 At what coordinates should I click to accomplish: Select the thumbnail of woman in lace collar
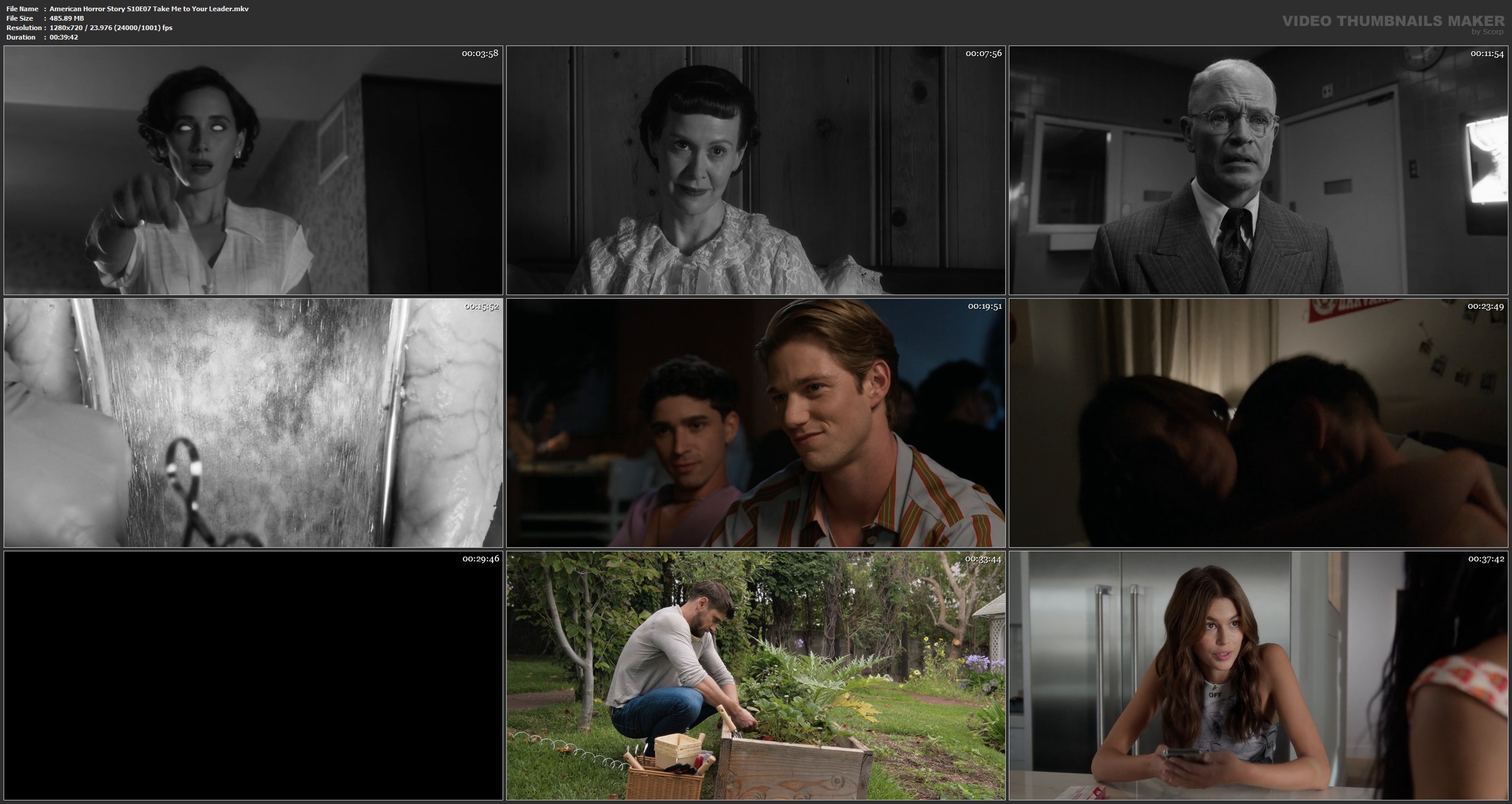tap(755, 170)
